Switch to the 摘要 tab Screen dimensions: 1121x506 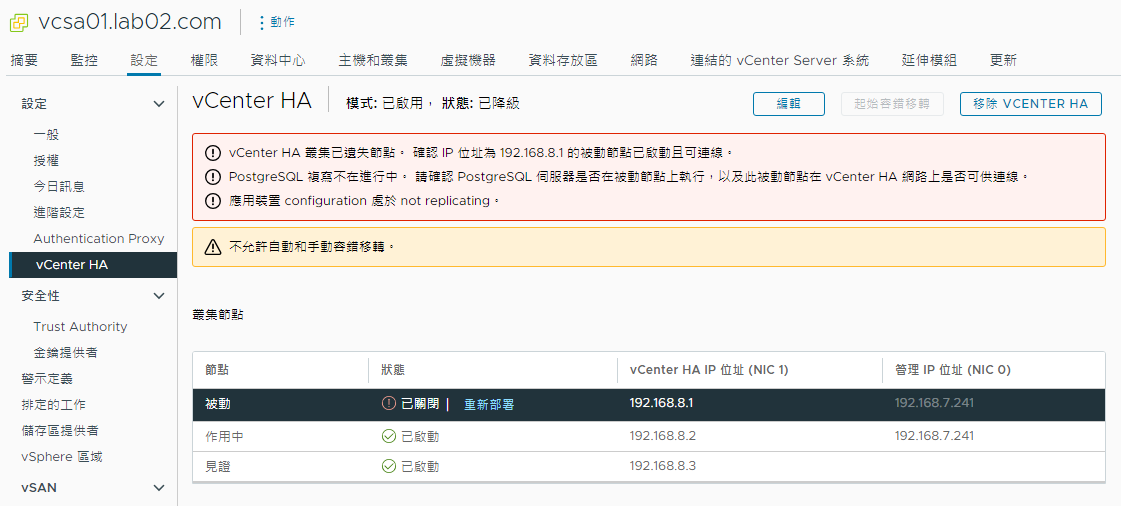click(24, 60)
